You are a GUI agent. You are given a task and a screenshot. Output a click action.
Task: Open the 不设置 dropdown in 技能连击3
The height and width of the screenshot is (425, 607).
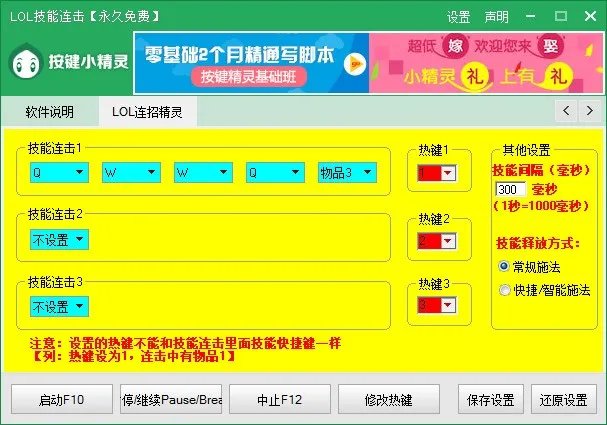click(59, 306)
